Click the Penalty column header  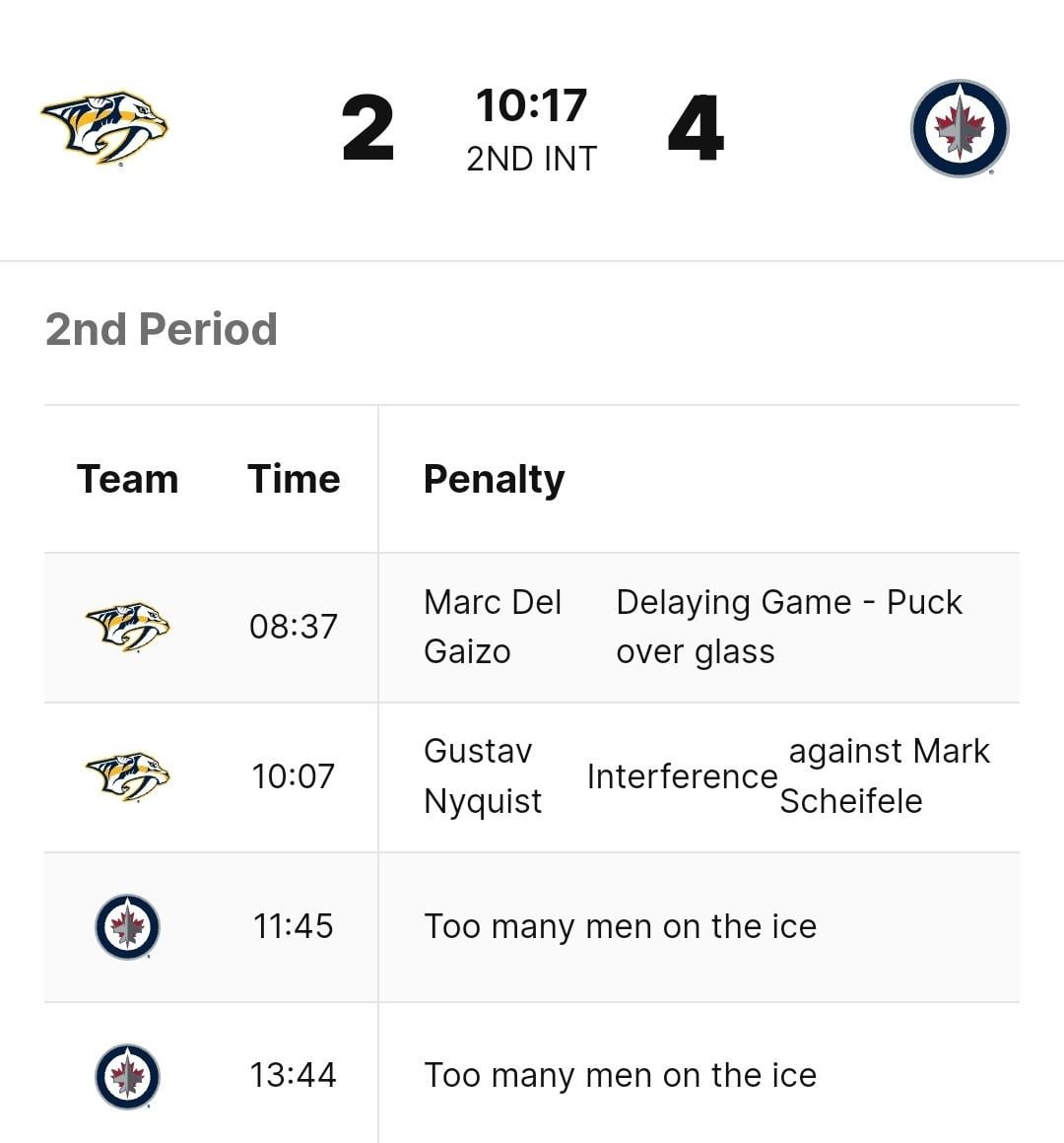[x=494, y=479]
